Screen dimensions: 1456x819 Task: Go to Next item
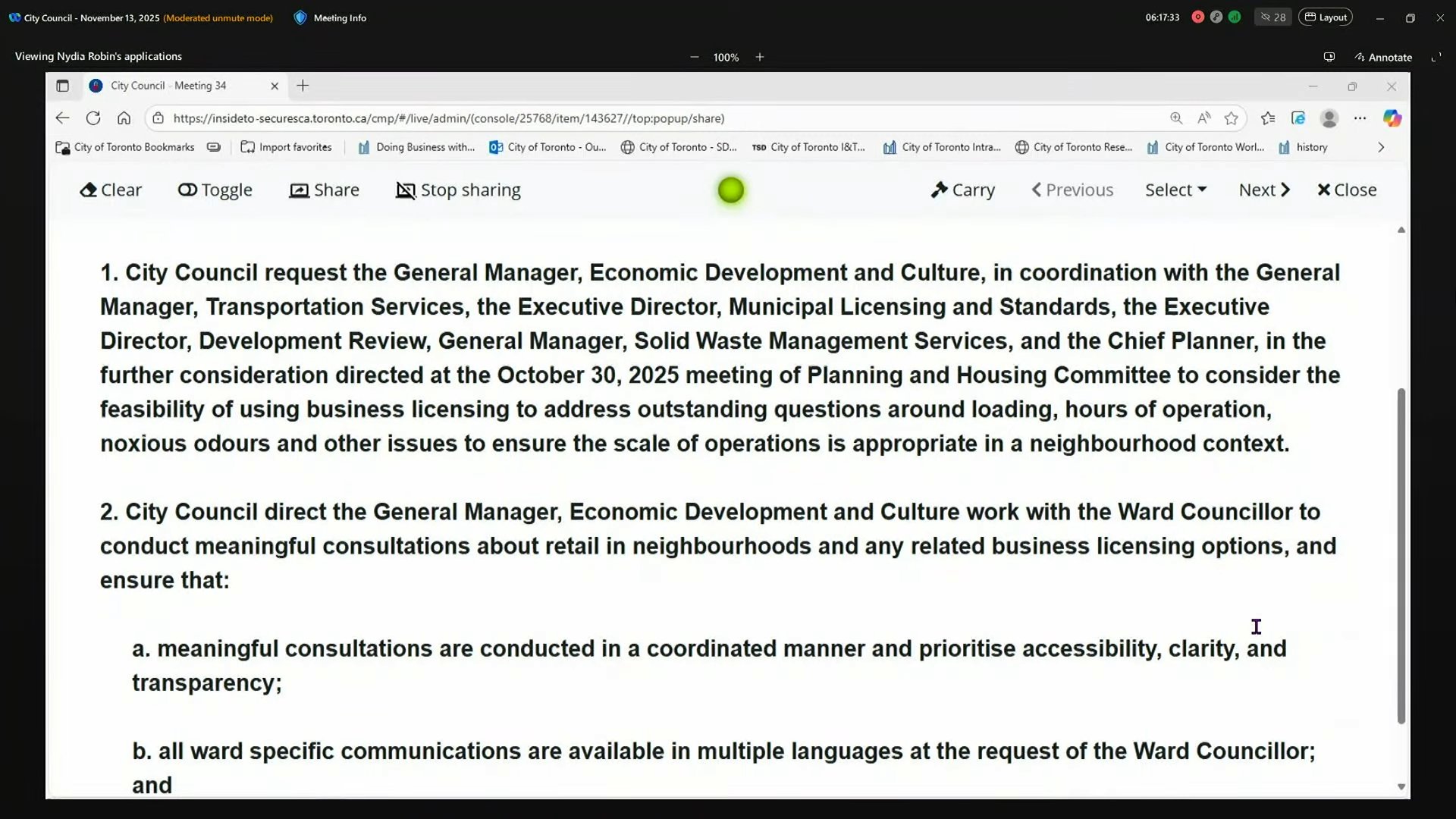[1264, 190]
